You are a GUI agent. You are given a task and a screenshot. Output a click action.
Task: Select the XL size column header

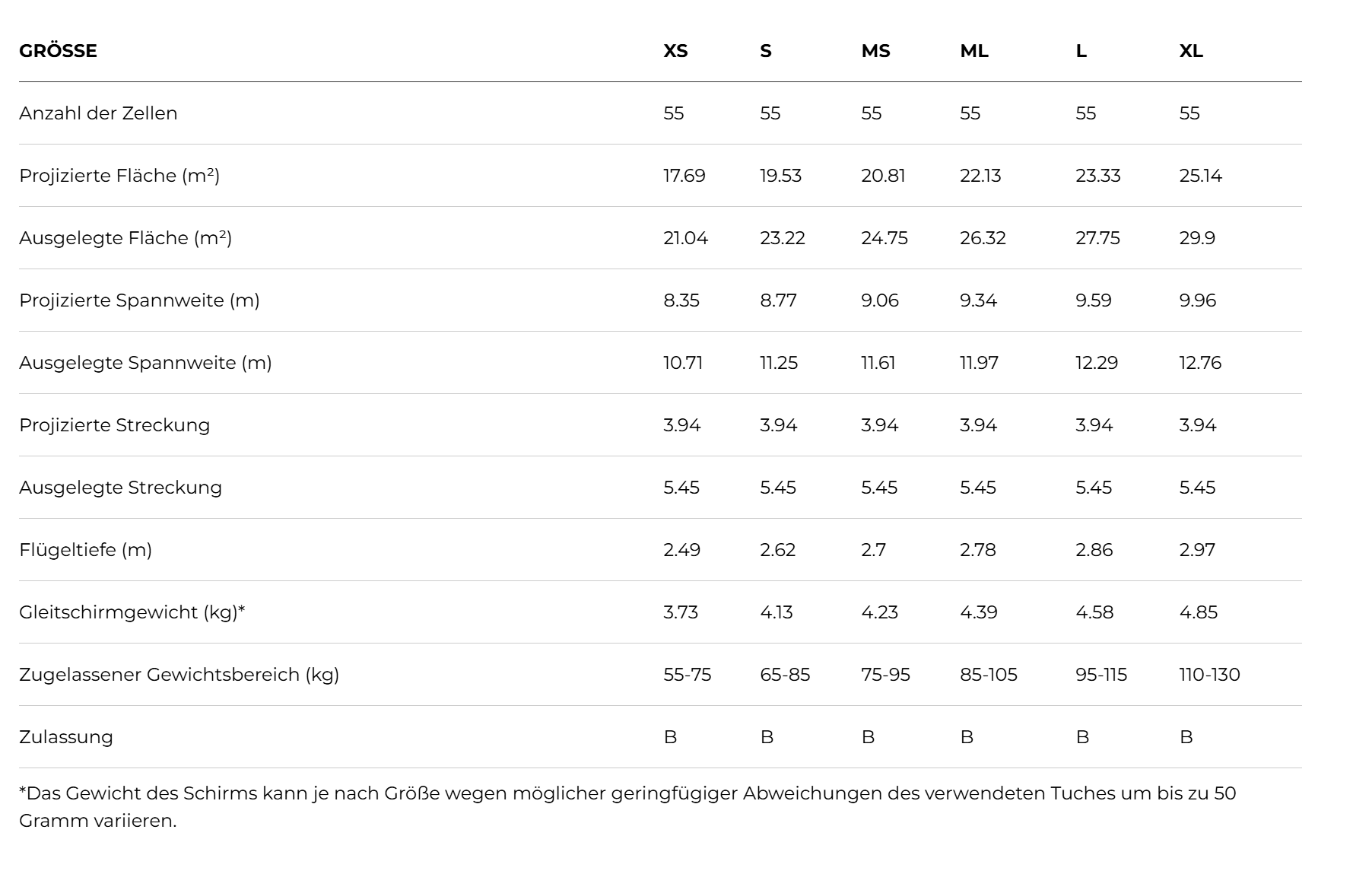point(1191,51)
